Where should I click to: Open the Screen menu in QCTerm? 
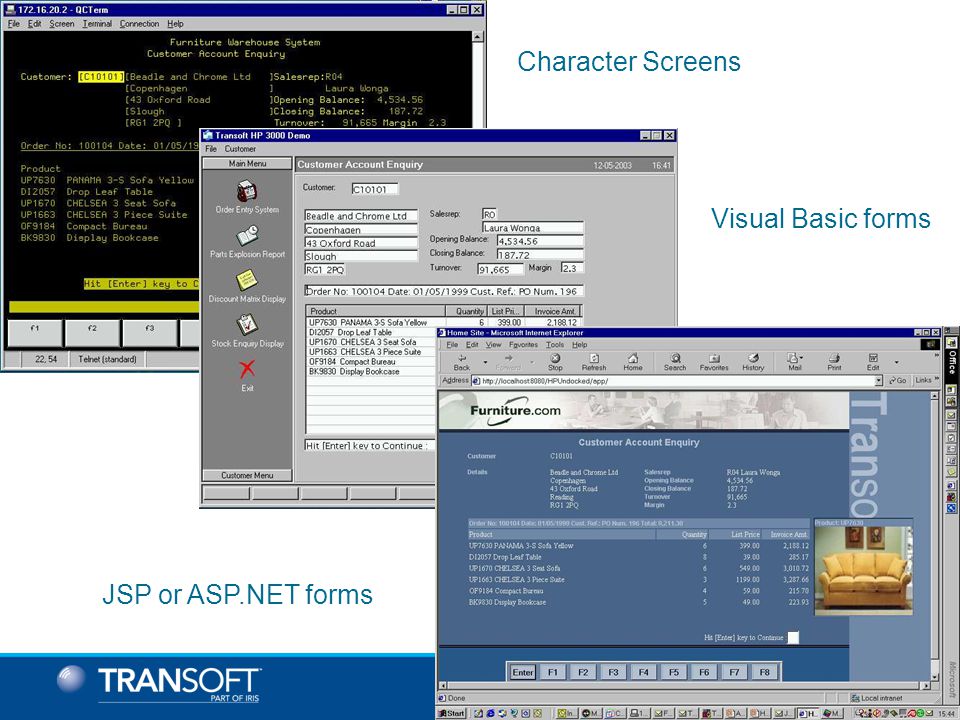61,24
